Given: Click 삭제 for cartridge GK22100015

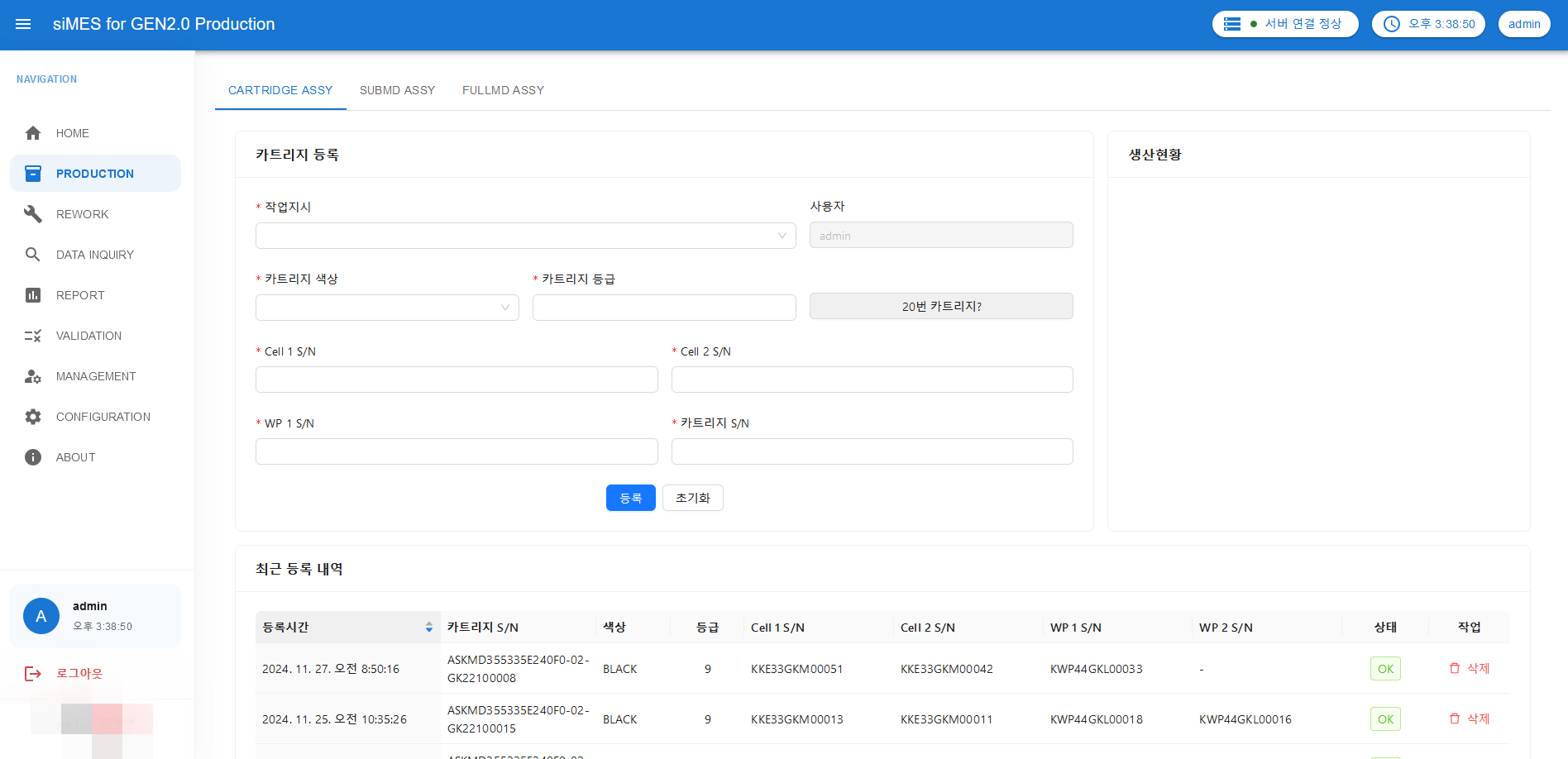Looking at the screenshot, I should (1470, 718).
